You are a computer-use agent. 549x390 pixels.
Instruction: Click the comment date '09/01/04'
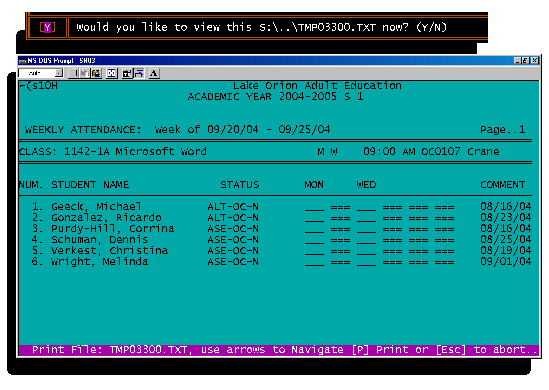(x=506, y=262)
